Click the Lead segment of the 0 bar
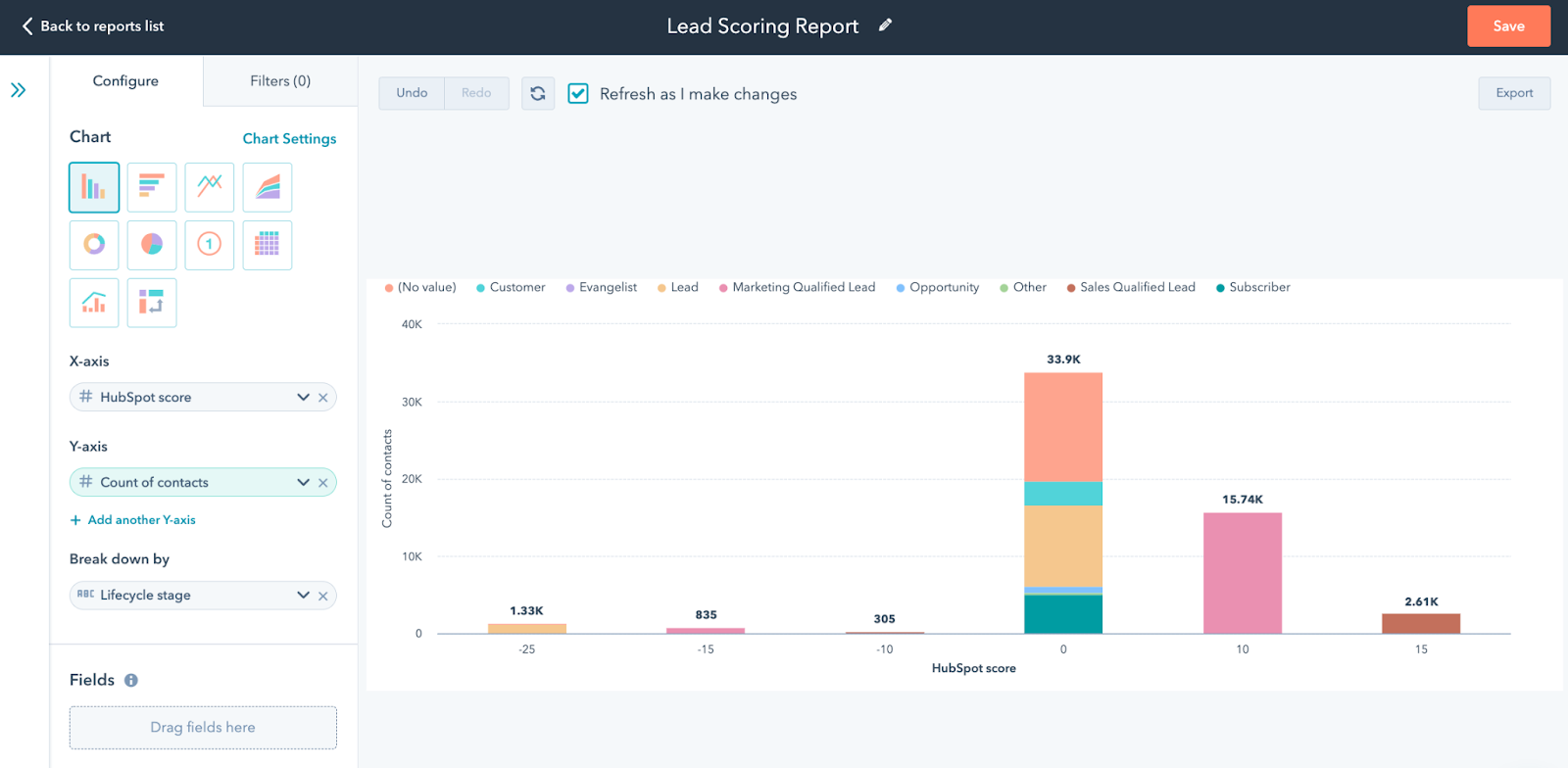Image resolution: width=1568 pixels, height=768 pixels. coord(1063,546)
